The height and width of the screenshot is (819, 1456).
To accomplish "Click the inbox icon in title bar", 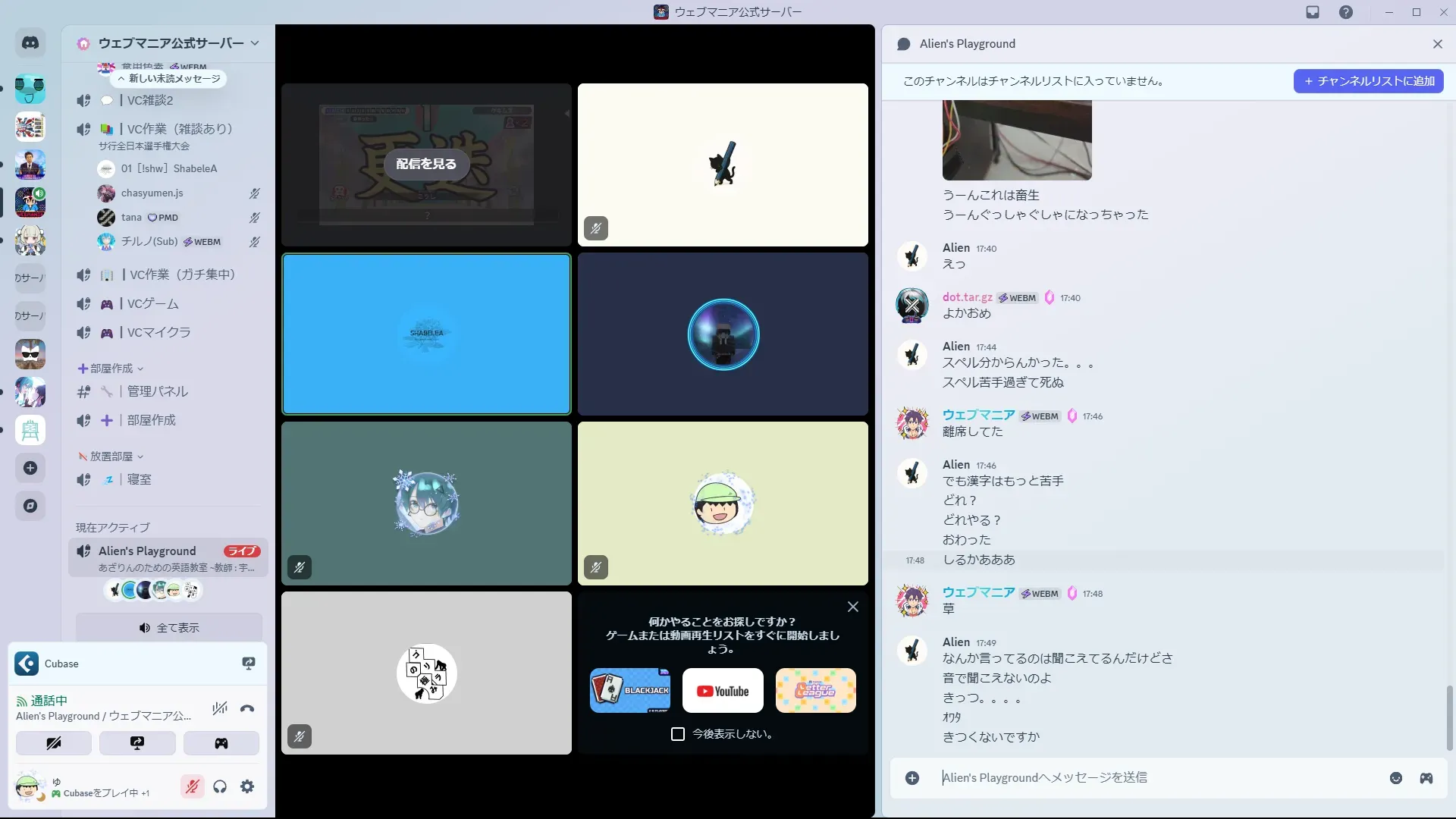I will 1313,12.
